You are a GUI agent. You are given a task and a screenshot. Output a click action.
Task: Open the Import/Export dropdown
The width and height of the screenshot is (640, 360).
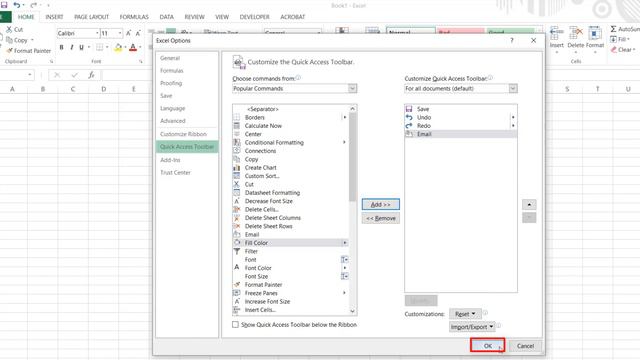(472, 327)
